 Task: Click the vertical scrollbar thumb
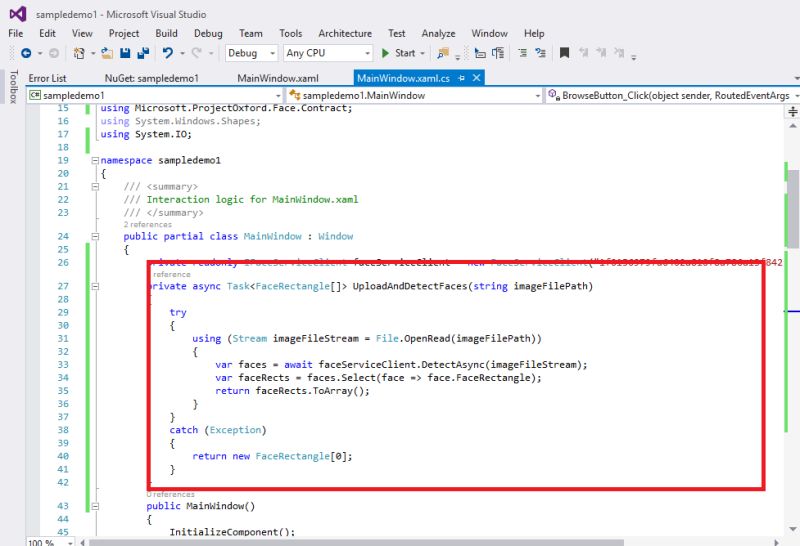click(x=793, y=207)
